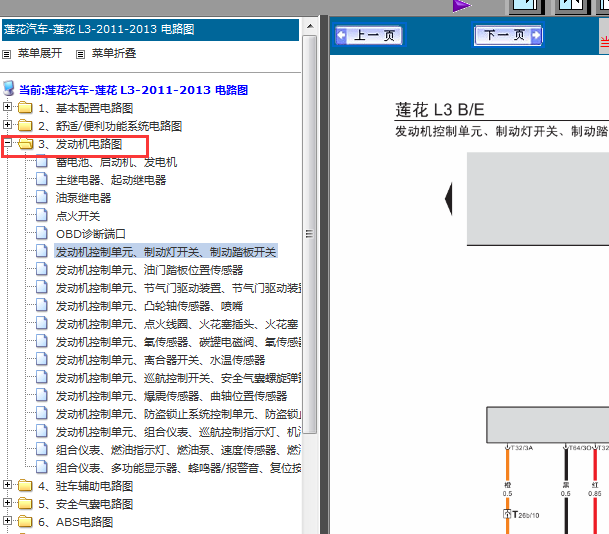Open page 发动机控制单元、节气门驱动装置
The image size is (609, 534).
[178, 288]
